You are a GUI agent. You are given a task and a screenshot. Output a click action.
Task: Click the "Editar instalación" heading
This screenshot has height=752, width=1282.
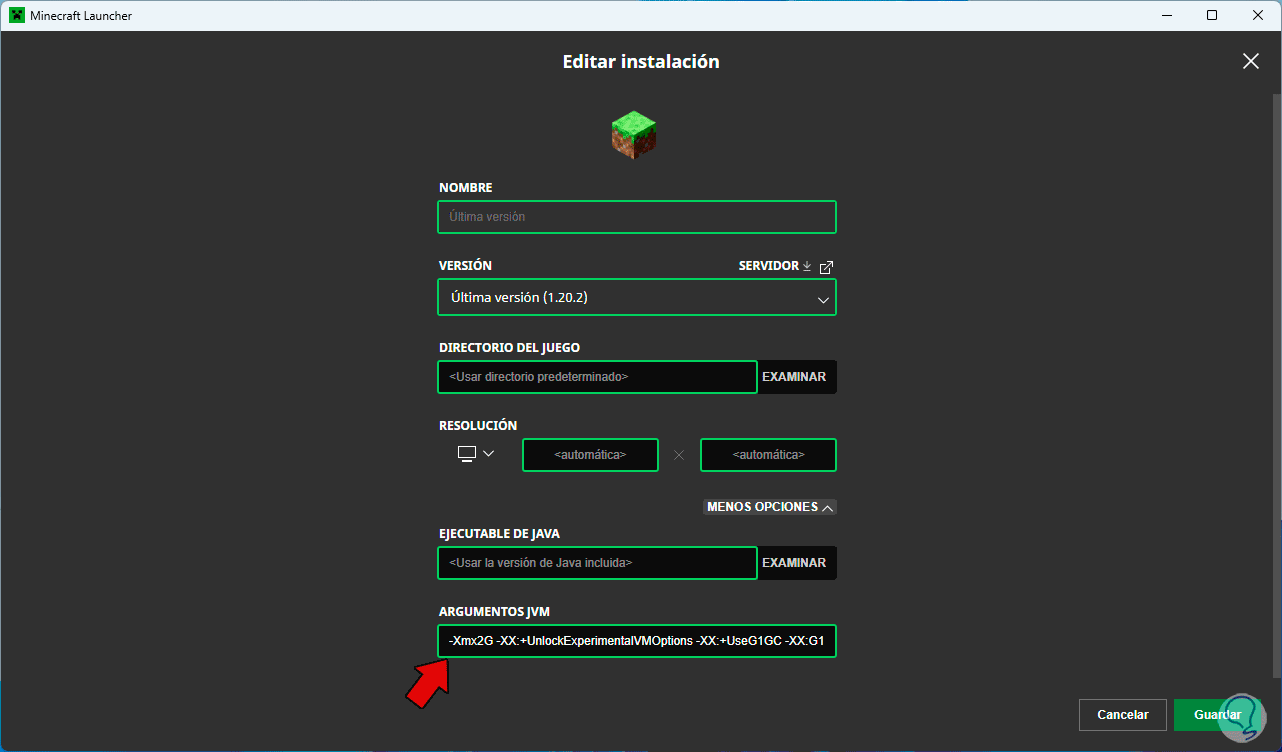coord(641,62)
